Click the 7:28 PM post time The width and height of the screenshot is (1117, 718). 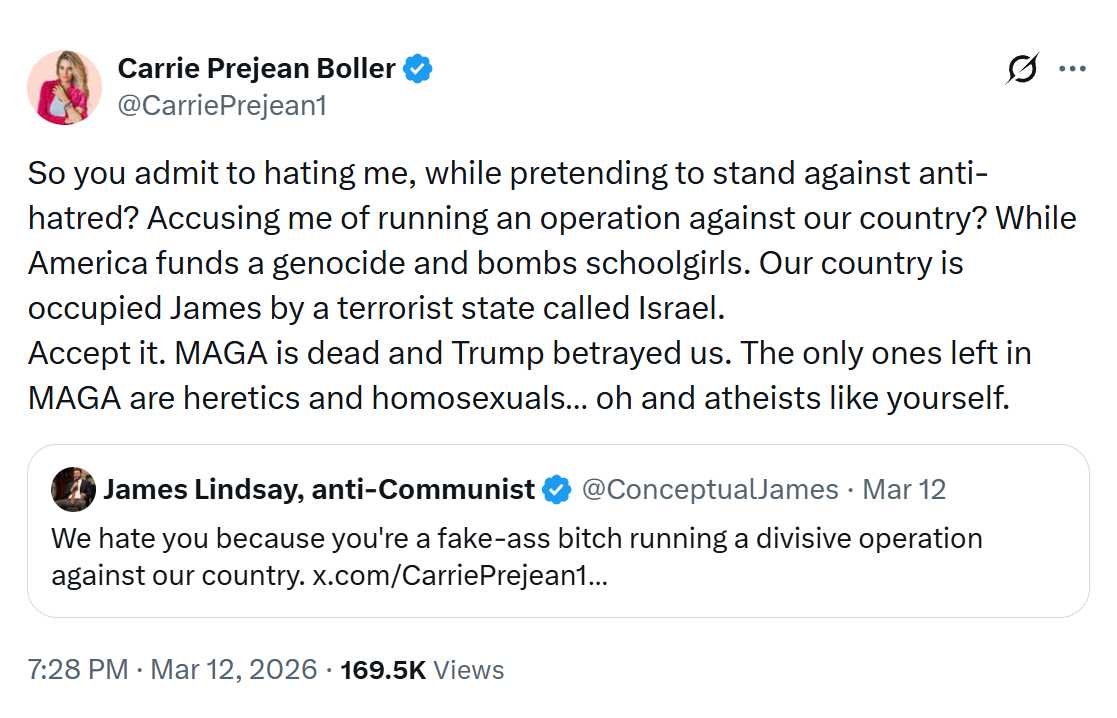tap(77, 669)
